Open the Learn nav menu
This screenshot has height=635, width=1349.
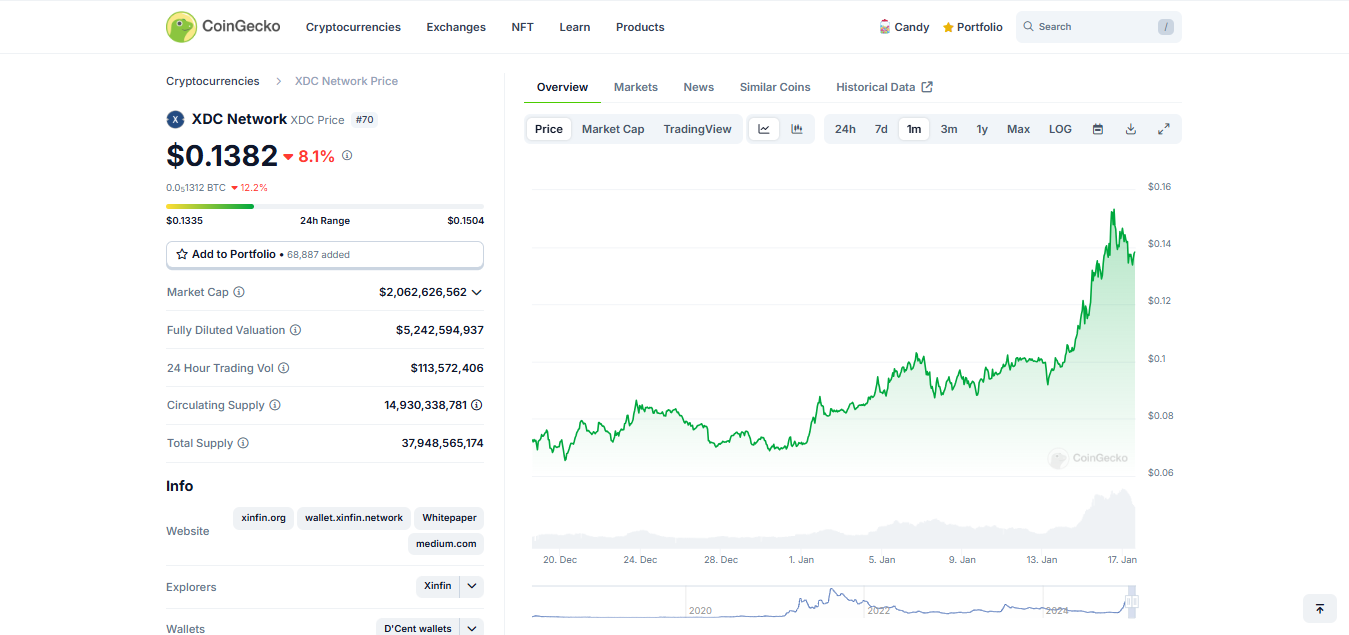point(574,27)
